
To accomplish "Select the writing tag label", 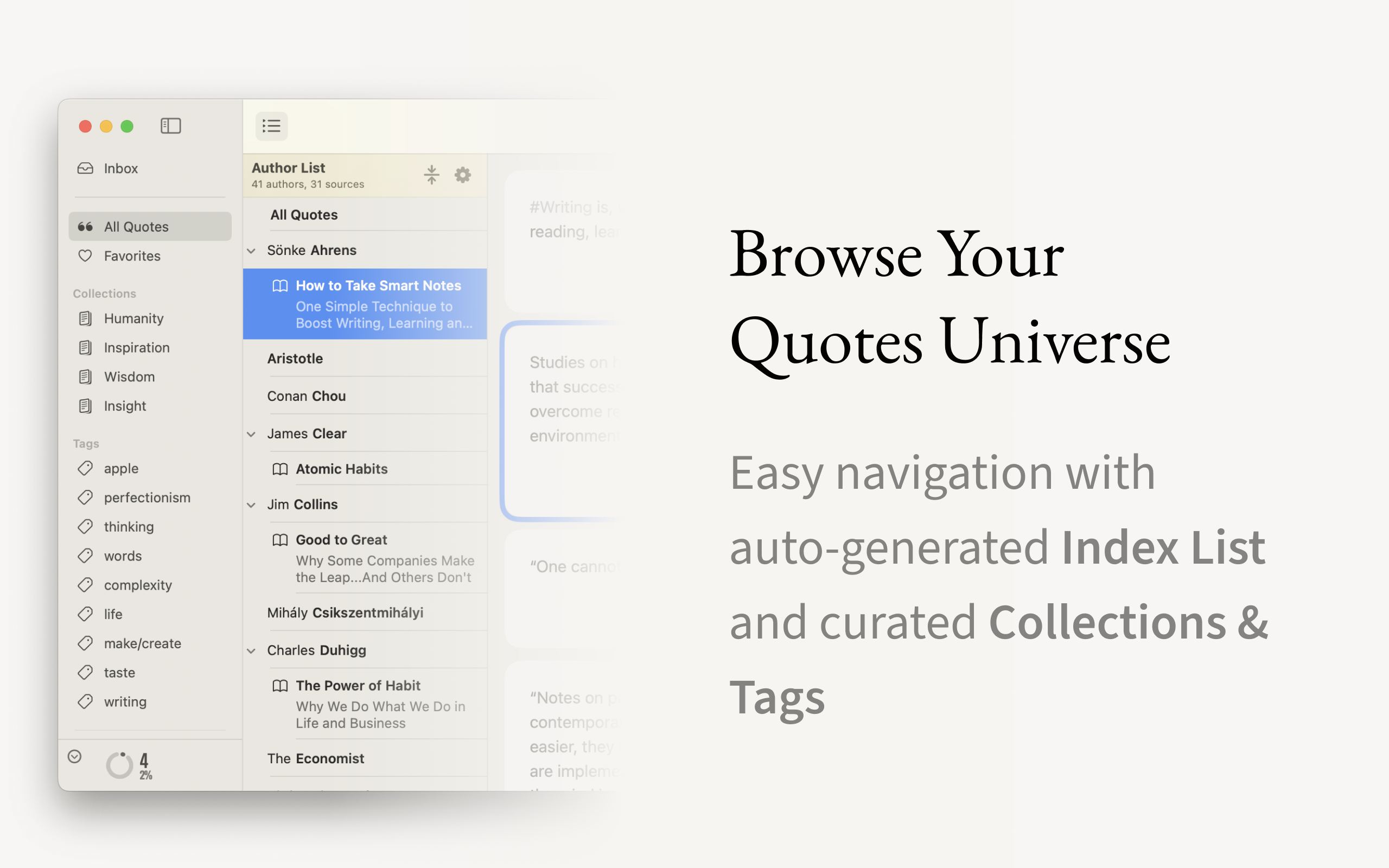I will (125, 702).
